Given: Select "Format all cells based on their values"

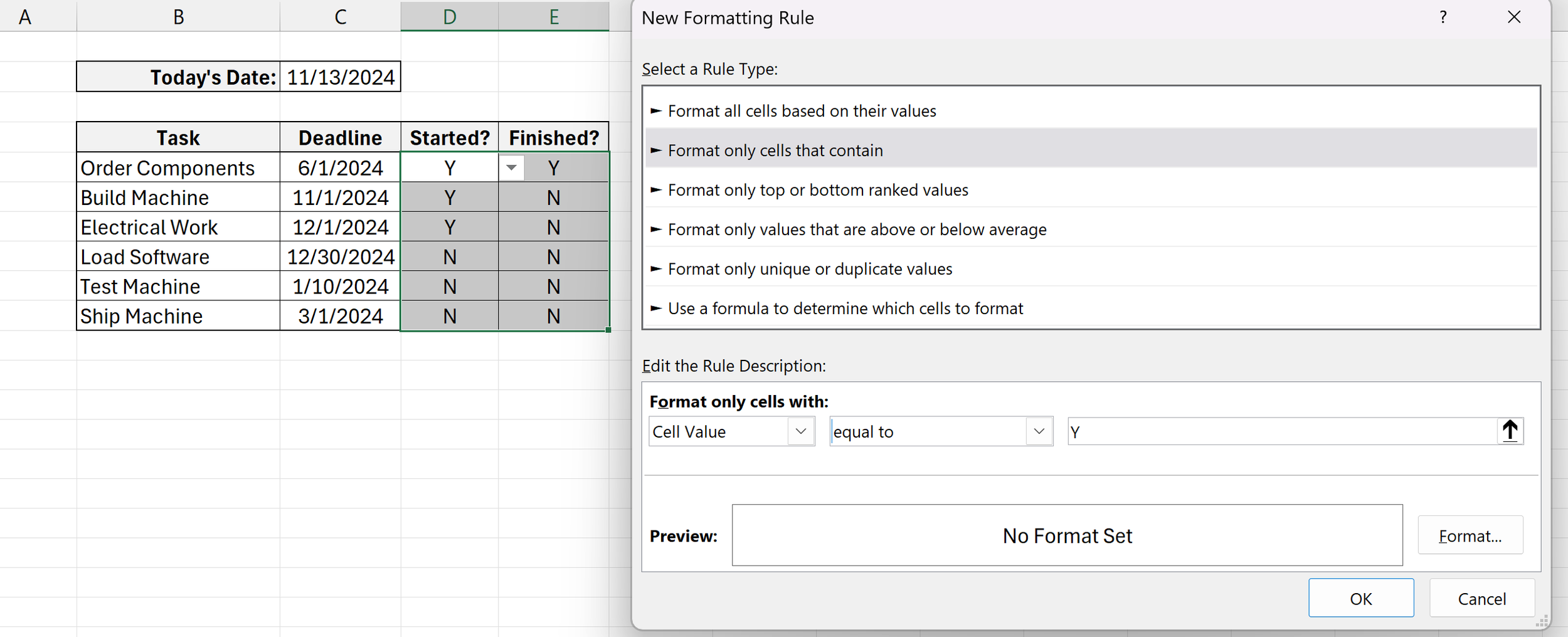Looking at the screenshot, I should [x=803, y=110].
